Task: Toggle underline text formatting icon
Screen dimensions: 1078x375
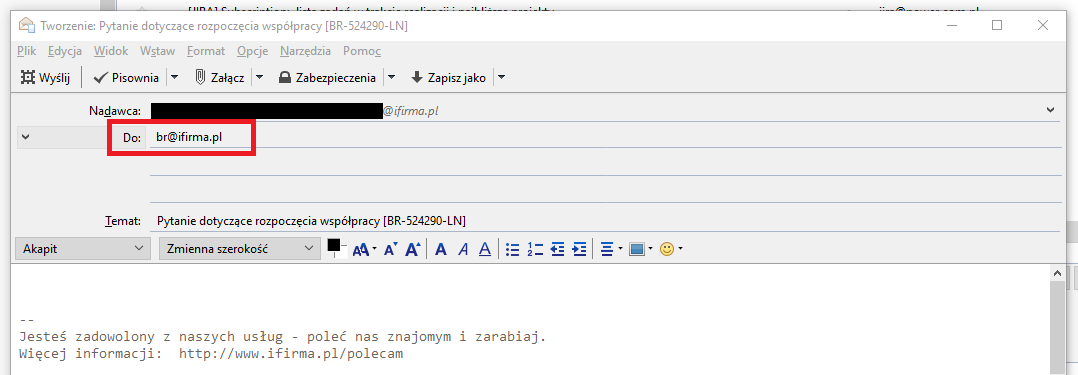Action: coord(485,249)
